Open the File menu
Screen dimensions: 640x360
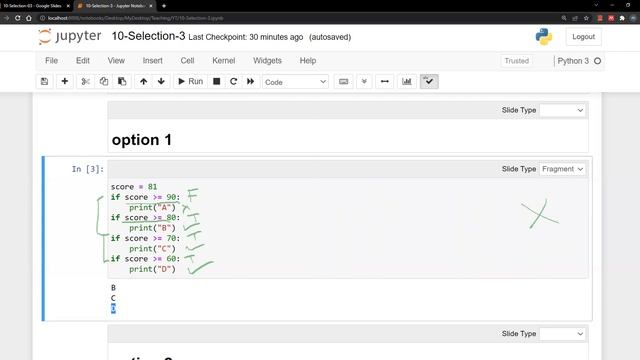tap(51, 60)
